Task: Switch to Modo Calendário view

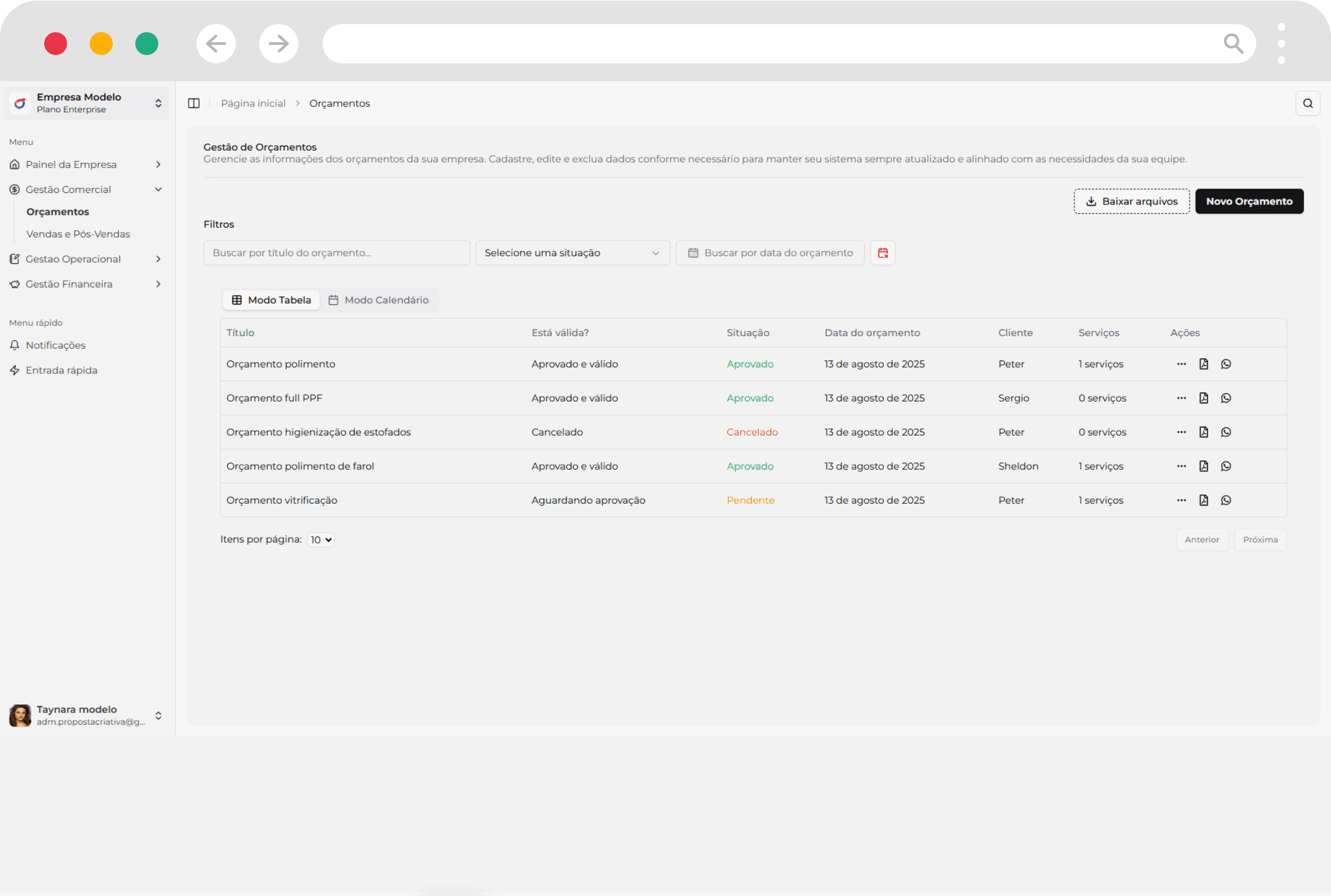Action: point(378,300)
